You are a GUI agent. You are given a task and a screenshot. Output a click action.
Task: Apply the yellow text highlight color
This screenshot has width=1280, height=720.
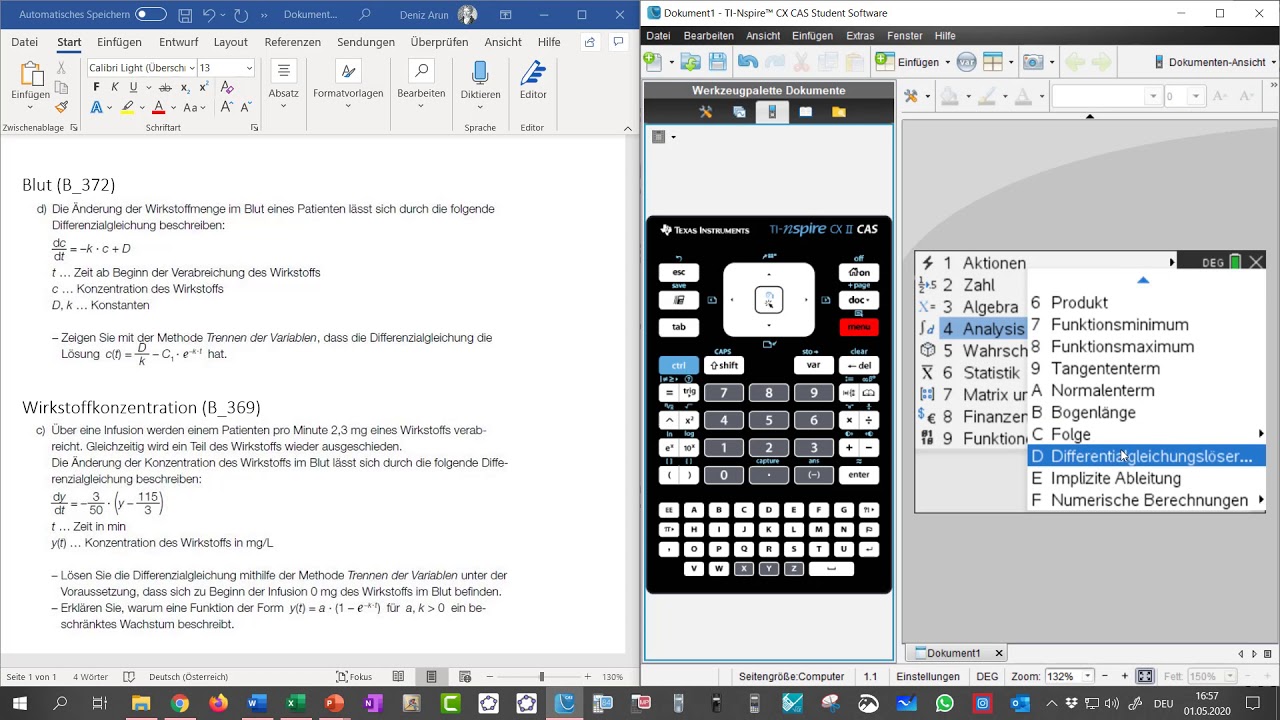[x=127, y=107]
